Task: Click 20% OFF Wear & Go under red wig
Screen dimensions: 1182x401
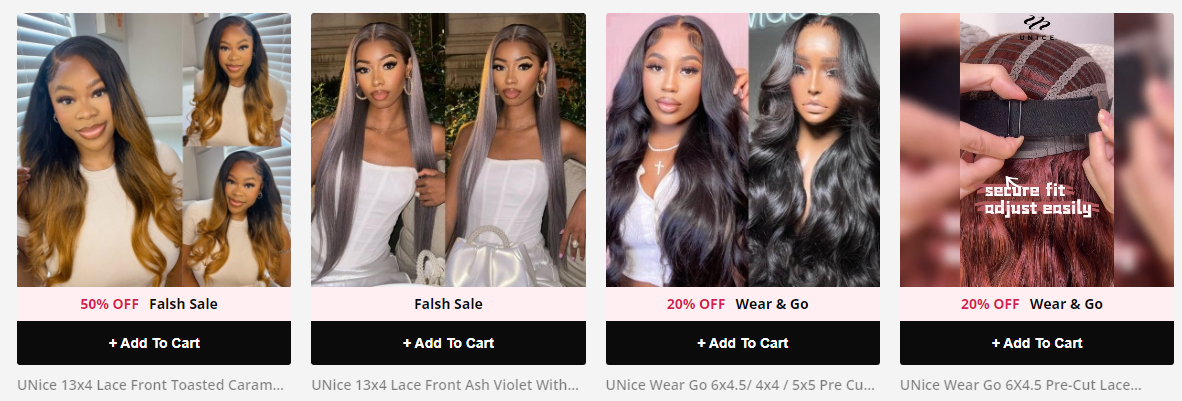Action: pos(1031,305)
